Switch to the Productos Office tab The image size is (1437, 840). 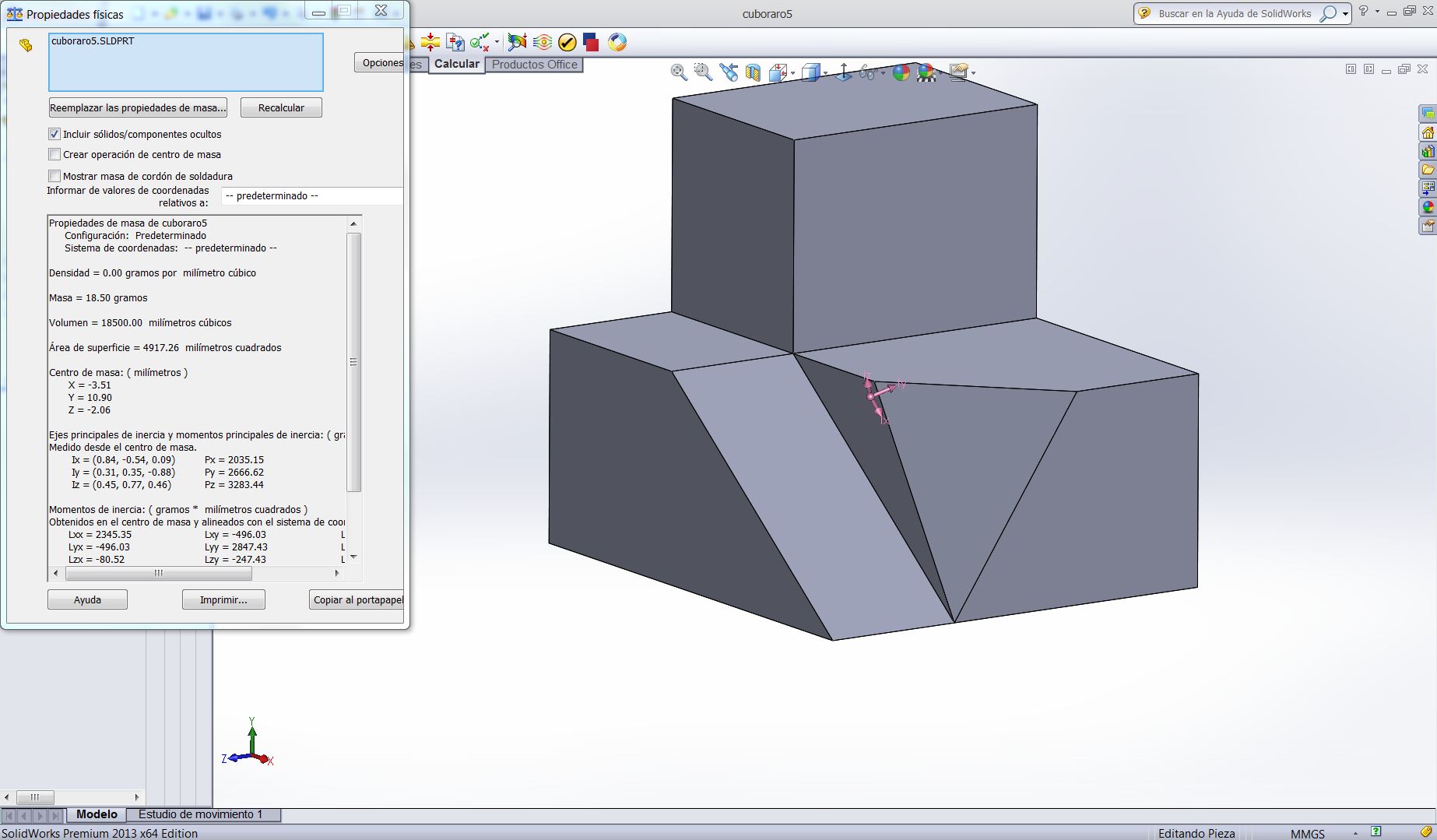(535, 65)
